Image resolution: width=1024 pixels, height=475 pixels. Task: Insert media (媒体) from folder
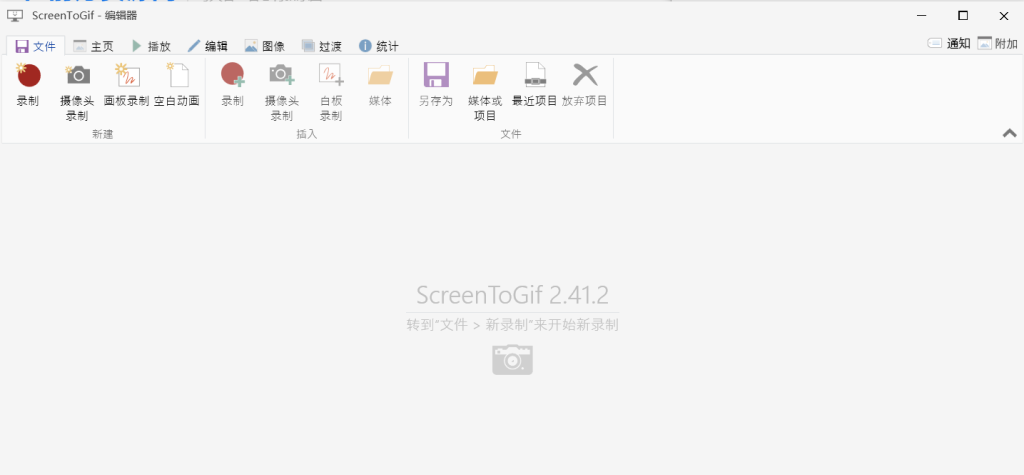(380, 85)
